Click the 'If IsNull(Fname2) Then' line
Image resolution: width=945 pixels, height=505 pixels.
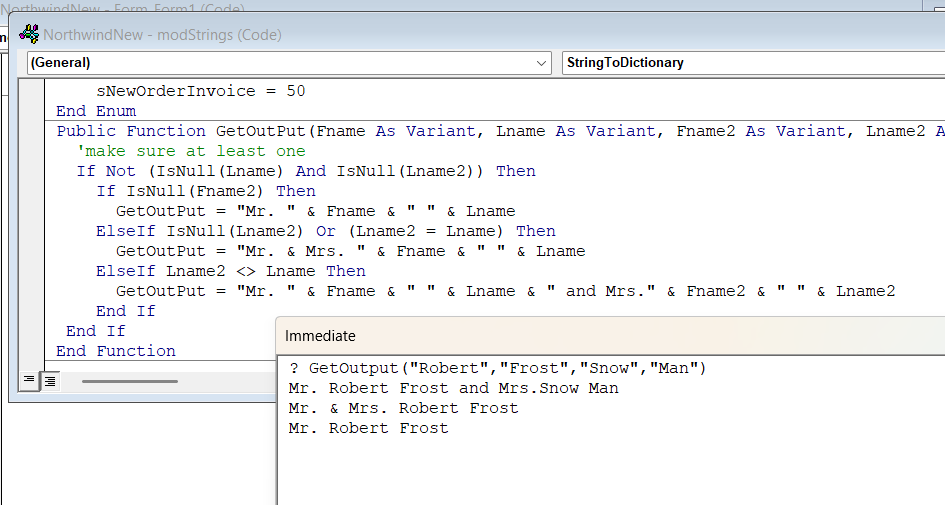pos(206,191)
